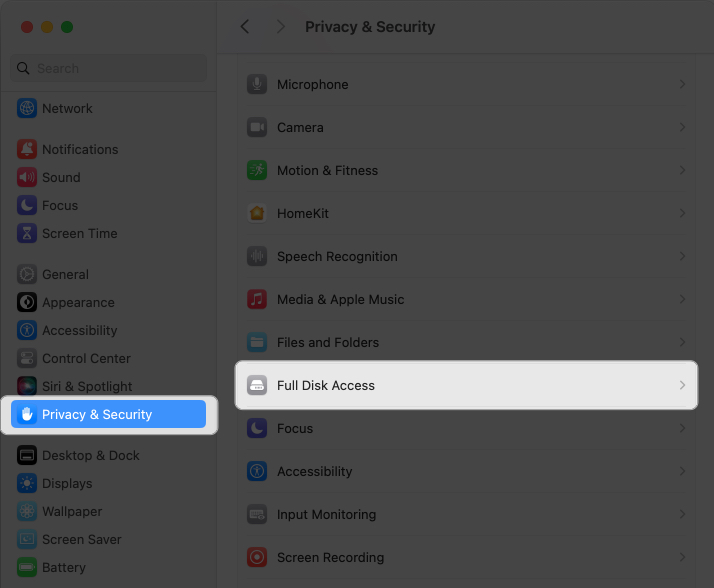Click the Network globe icon in sidebar

(27, 108)
